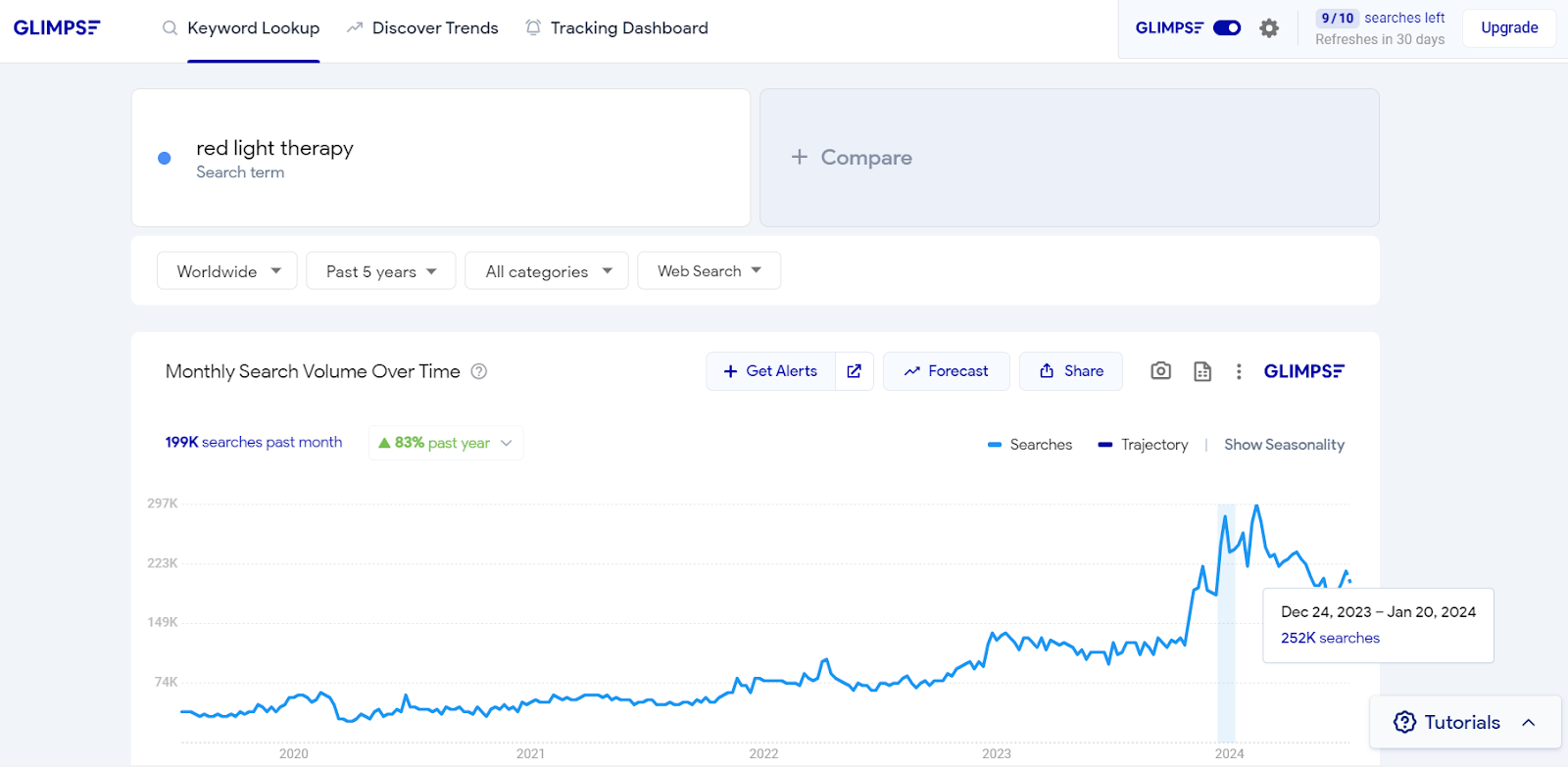Click the export data file icon
The image size is (1568, 767).
(1202, 371)
